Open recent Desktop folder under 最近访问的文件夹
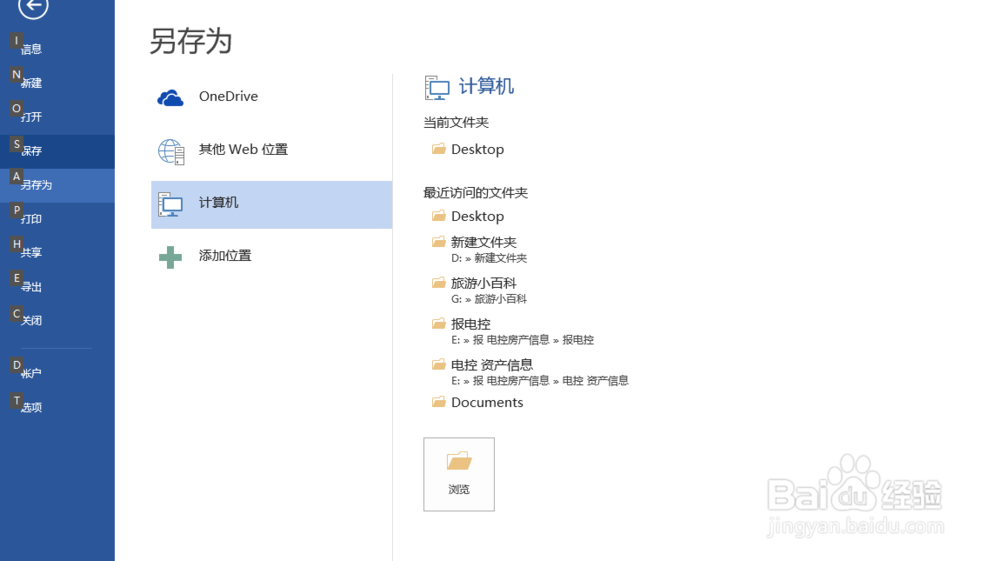Screen dimensions: 1000x561 pos(477,216)
